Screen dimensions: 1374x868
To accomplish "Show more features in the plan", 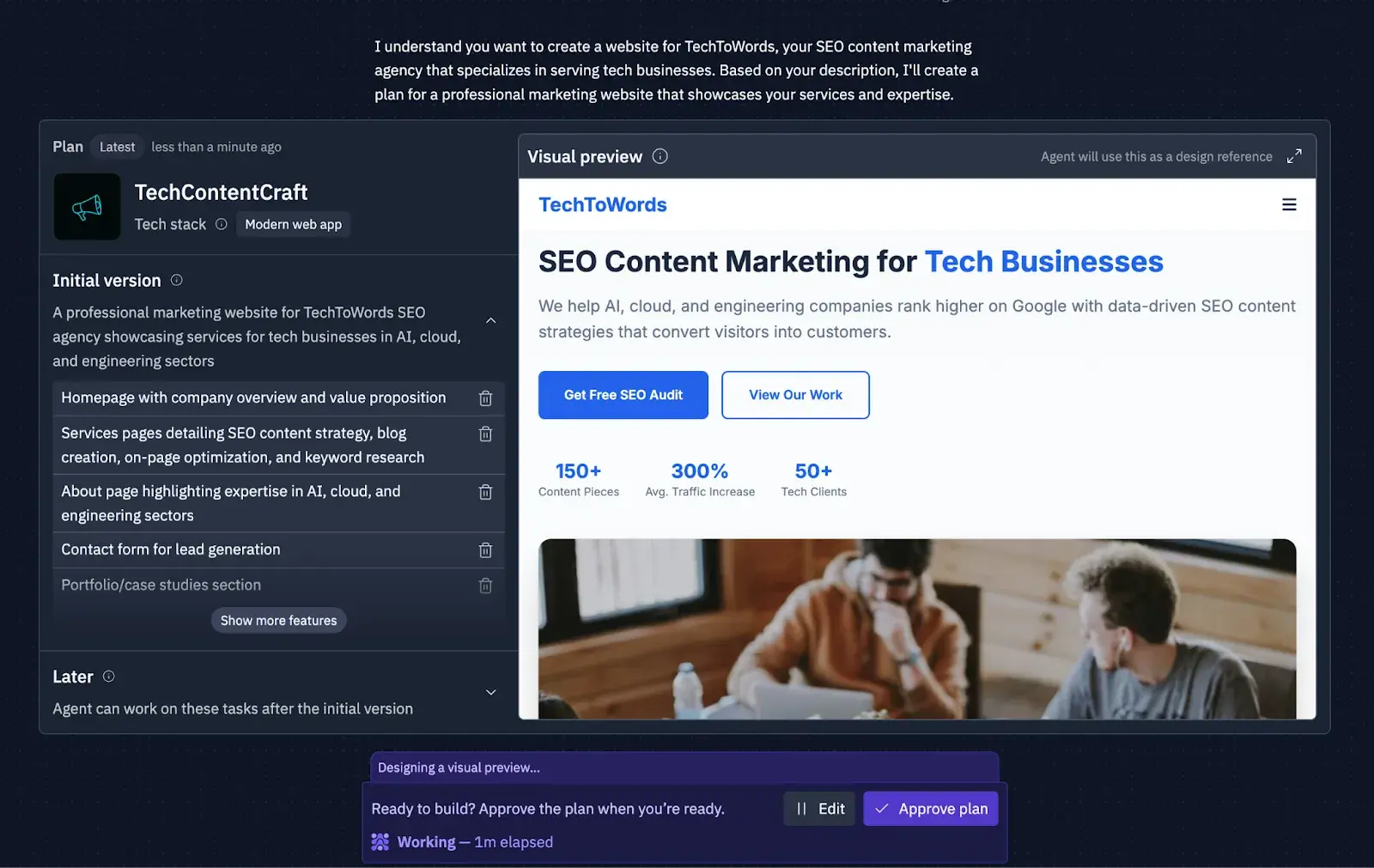I will (x=278, y=621).
